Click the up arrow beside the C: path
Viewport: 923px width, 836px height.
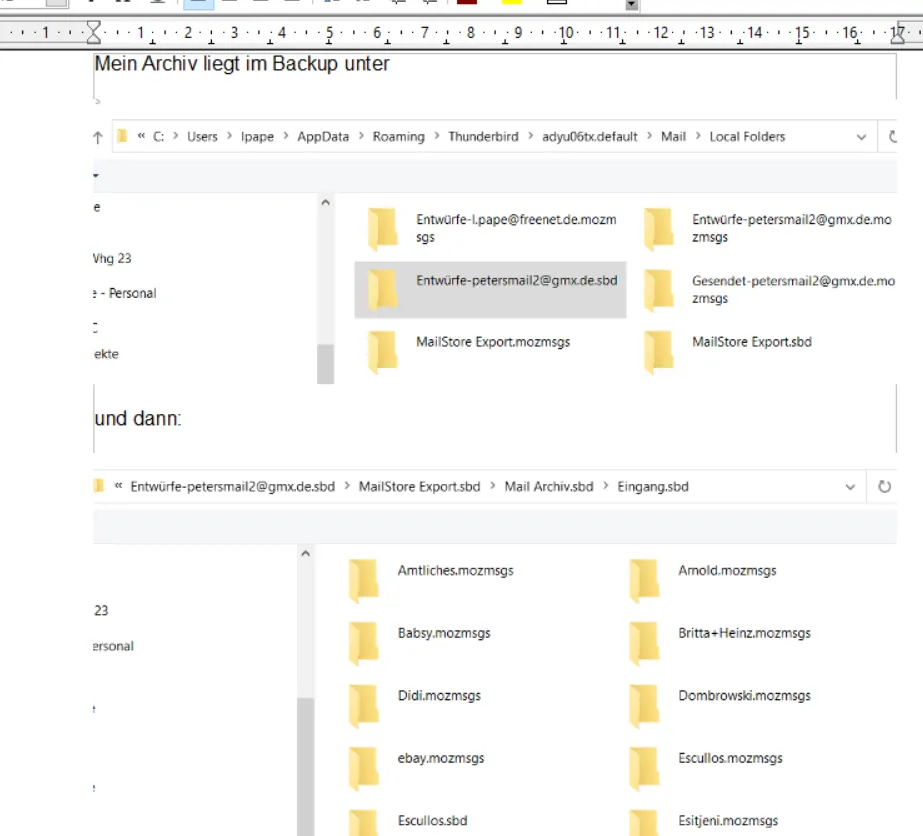point(98,137)
